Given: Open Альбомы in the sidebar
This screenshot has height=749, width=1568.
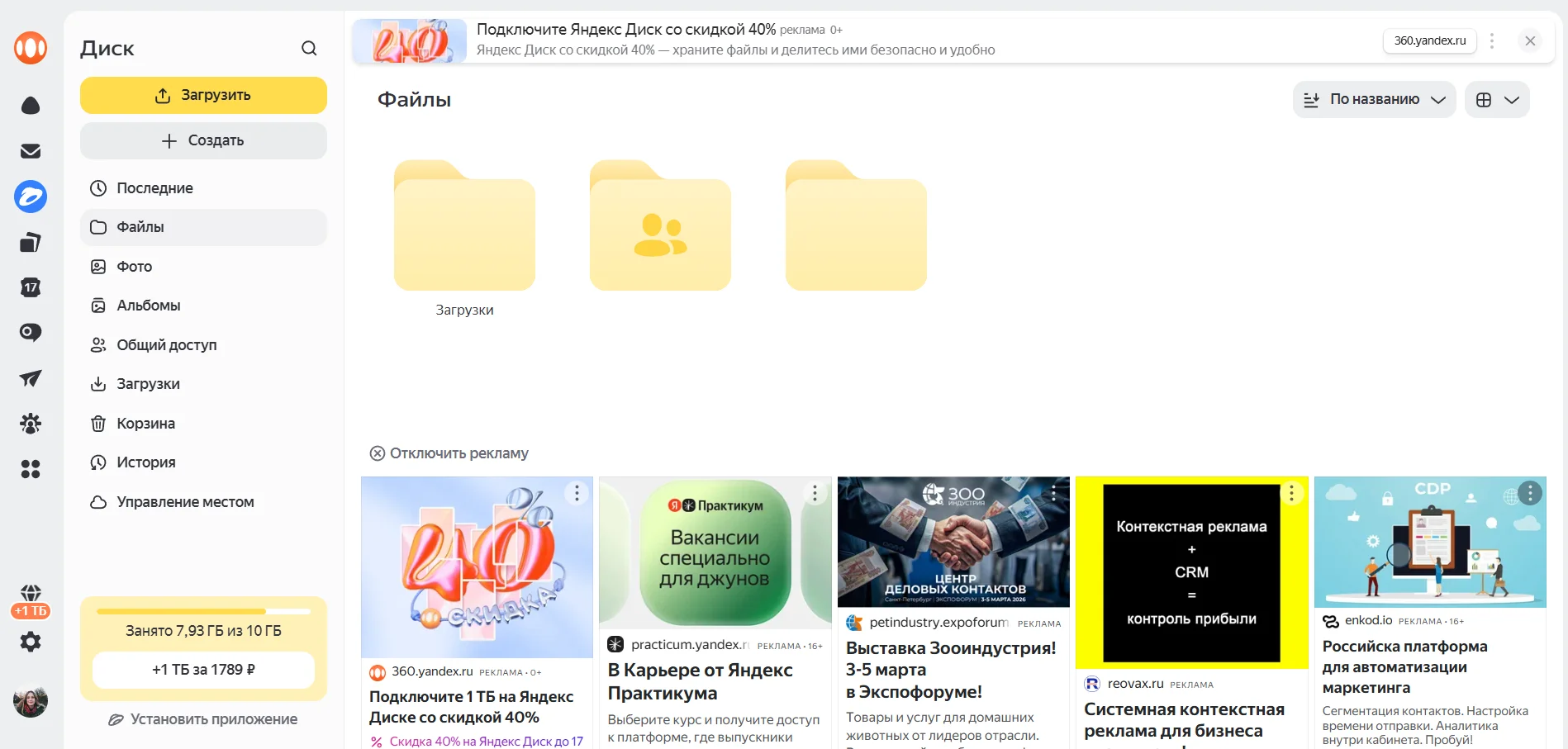Looking at the screenshot, I should pos(203,306).
